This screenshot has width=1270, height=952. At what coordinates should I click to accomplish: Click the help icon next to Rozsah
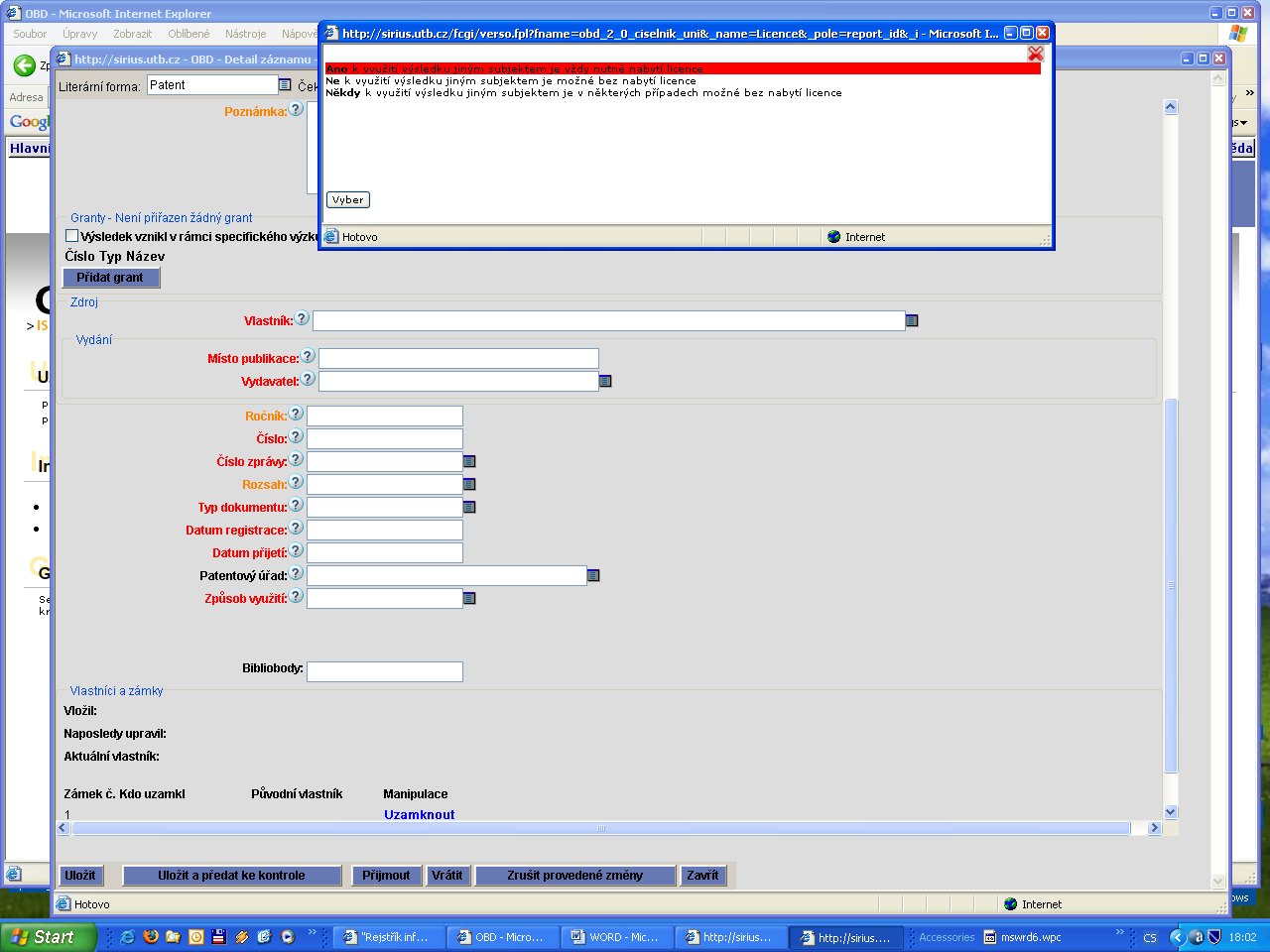pos(296,482)
